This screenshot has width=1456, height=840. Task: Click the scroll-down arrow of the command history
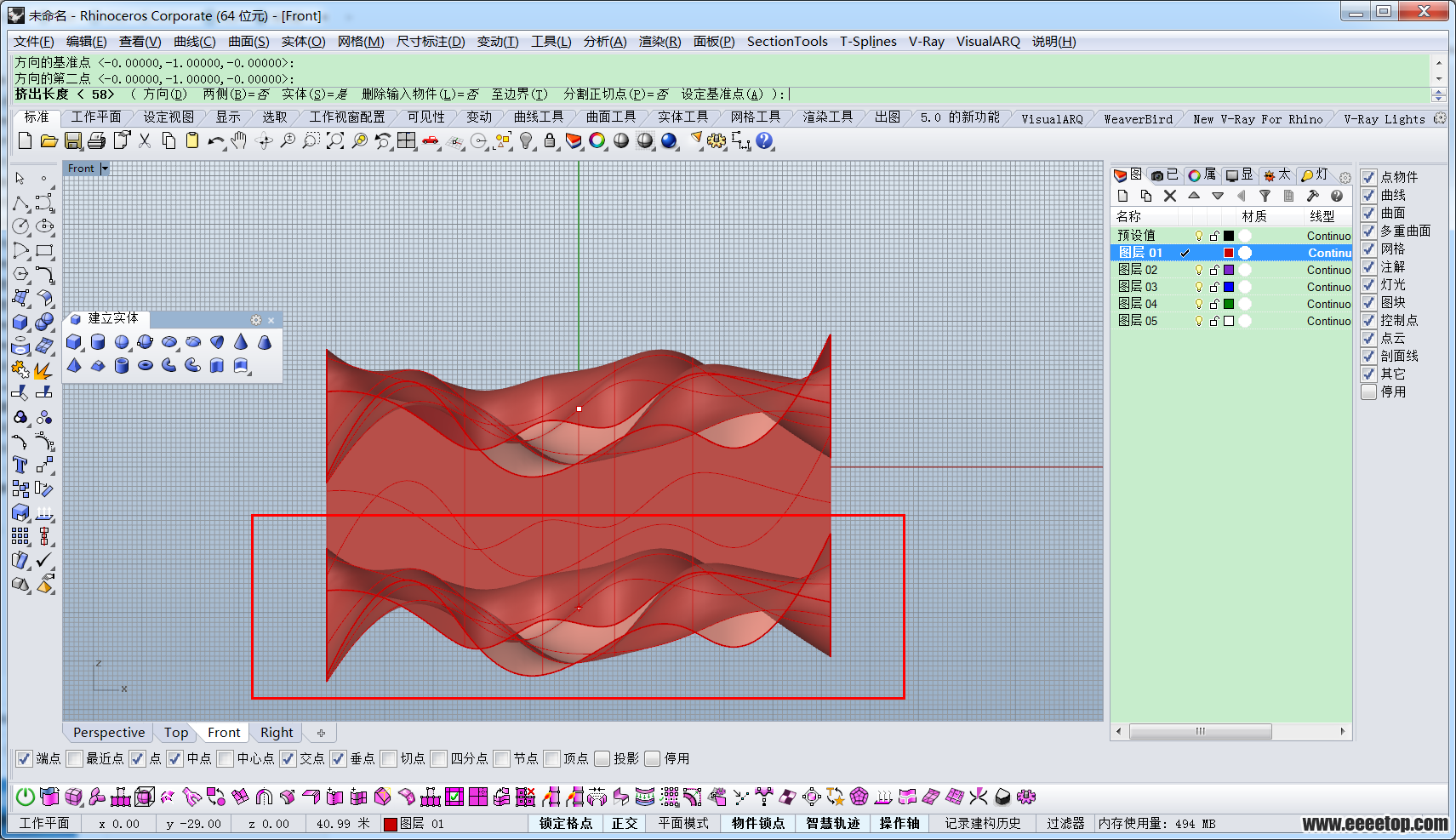click(1438, 78)
